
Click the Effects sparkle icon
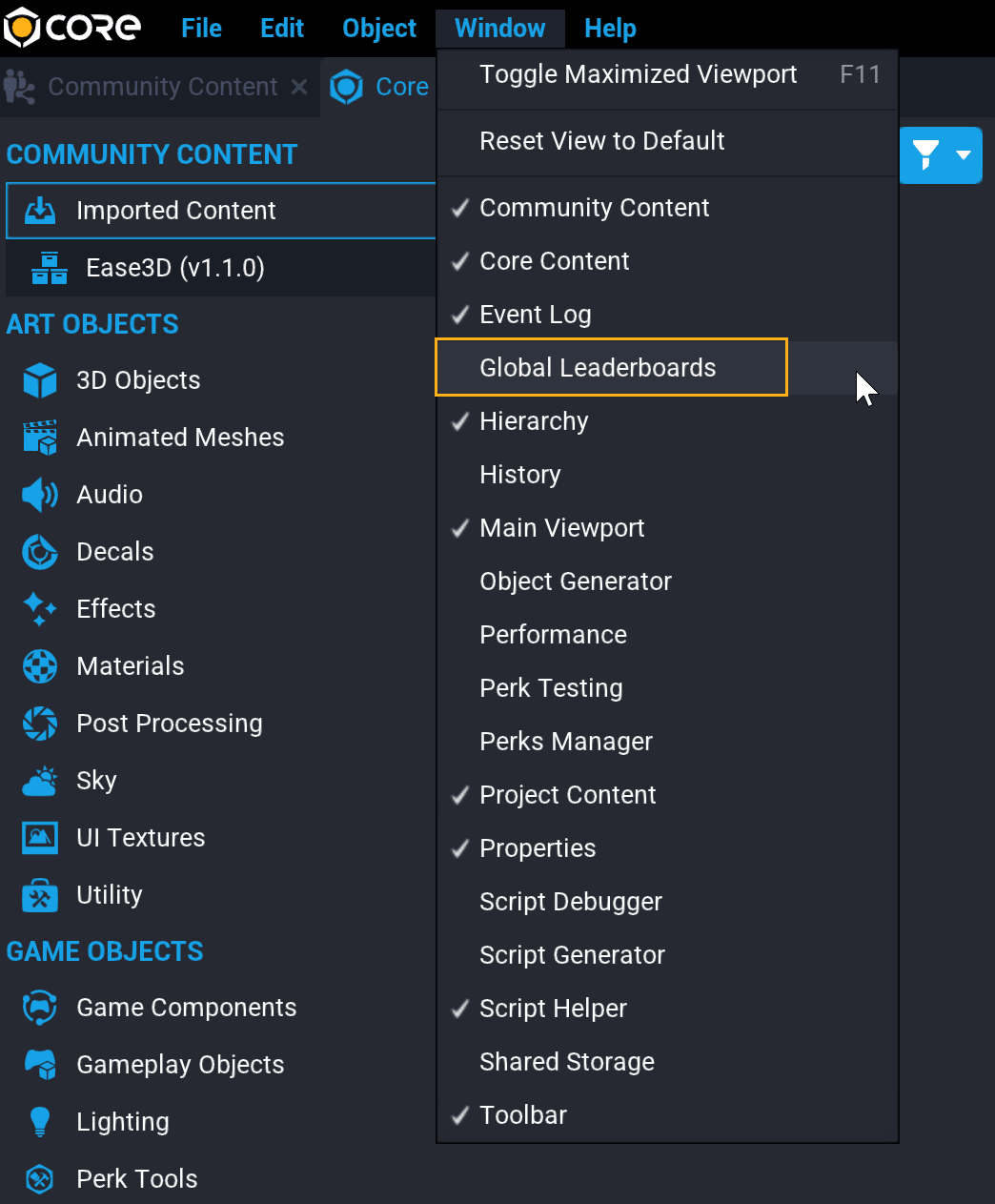coord(39,608)
